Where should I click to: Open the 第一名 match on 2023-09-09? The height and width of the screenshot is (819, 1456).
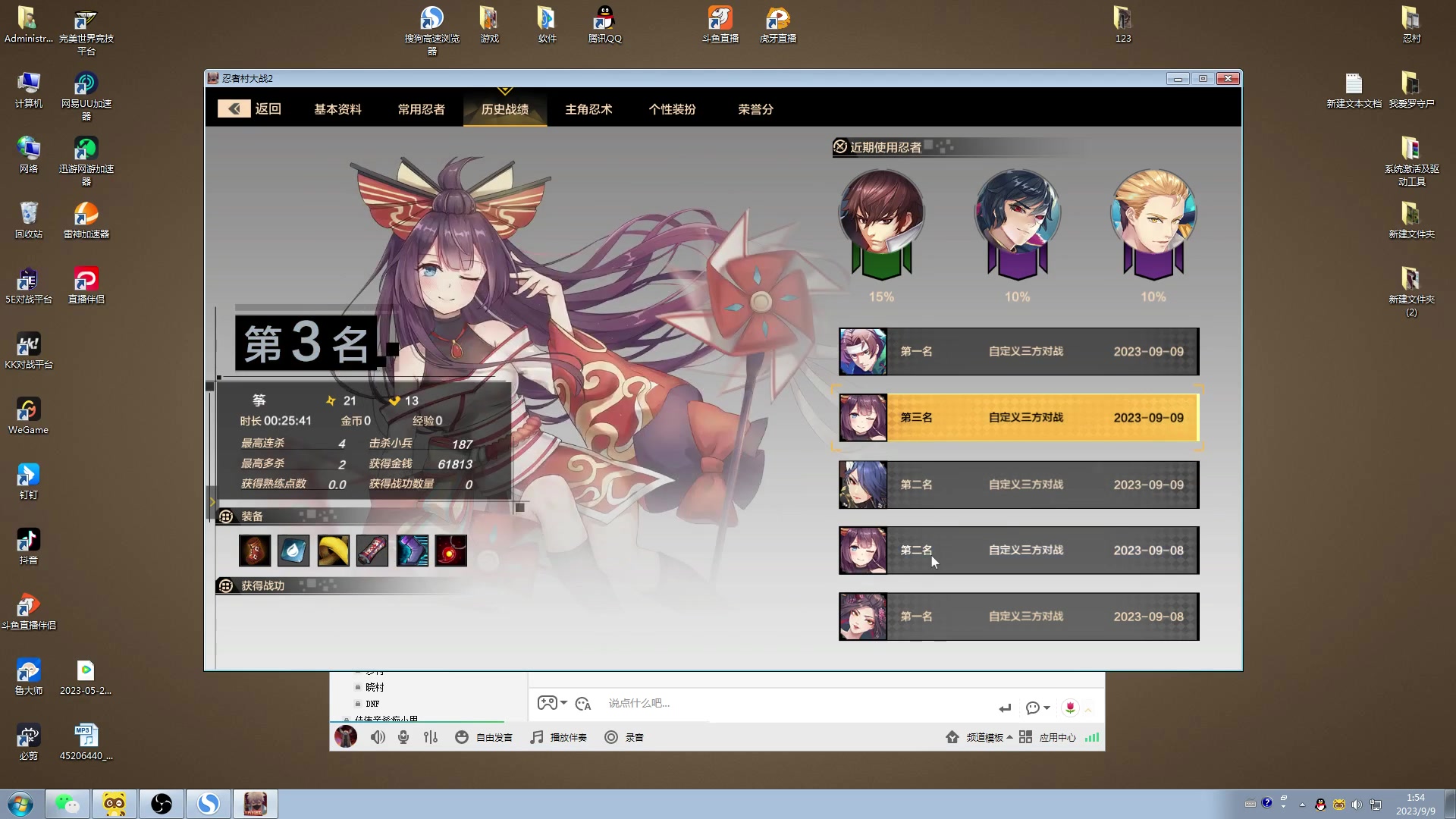(1018, 351)
